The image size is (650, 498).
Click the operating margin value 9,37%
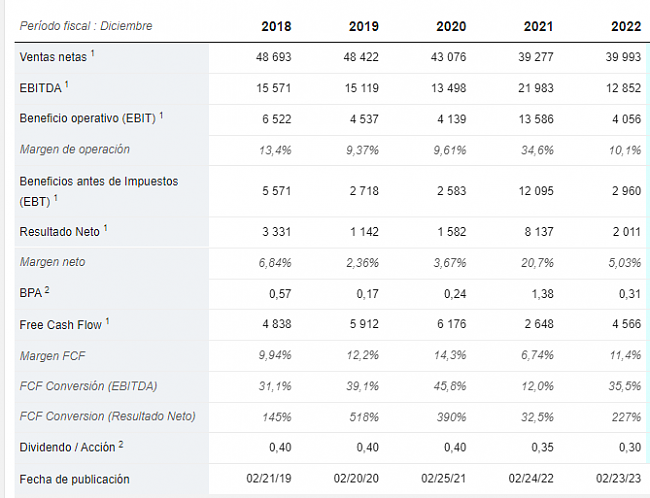click(362, 150)
